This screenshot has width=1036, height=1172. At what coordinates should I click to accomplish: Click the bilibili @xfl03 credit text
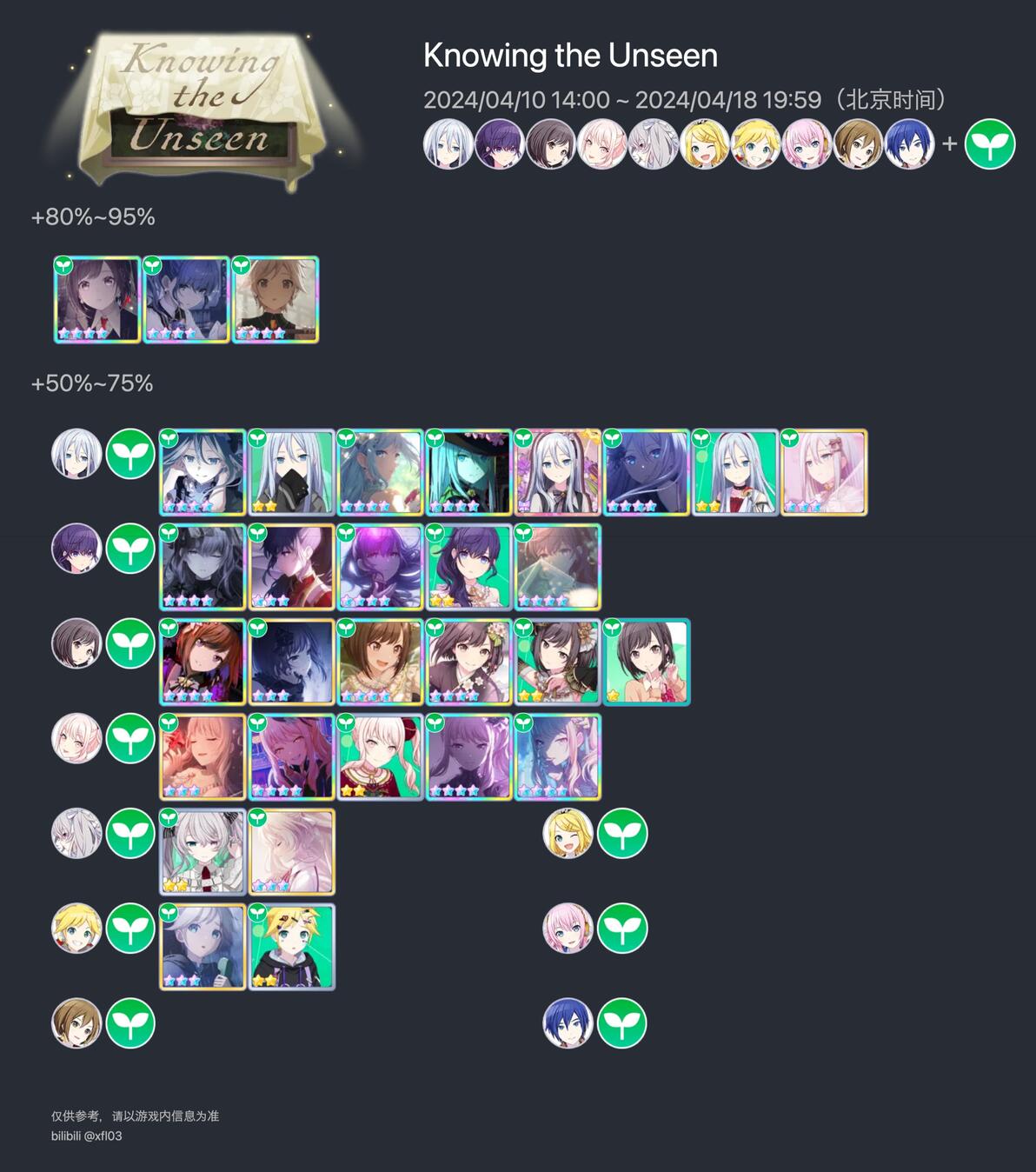[x=86, y=1136]
